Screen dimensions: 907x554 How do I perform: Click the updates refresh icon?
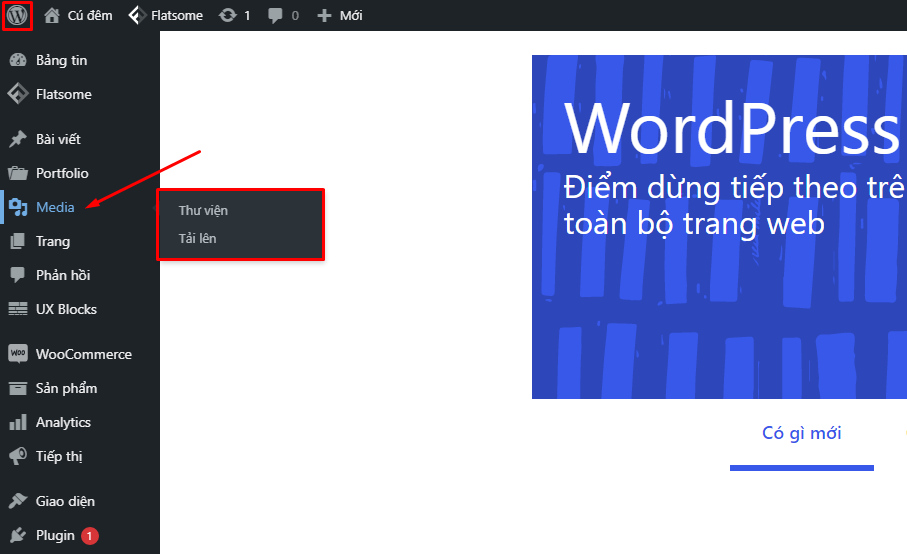tap(227, 16)
